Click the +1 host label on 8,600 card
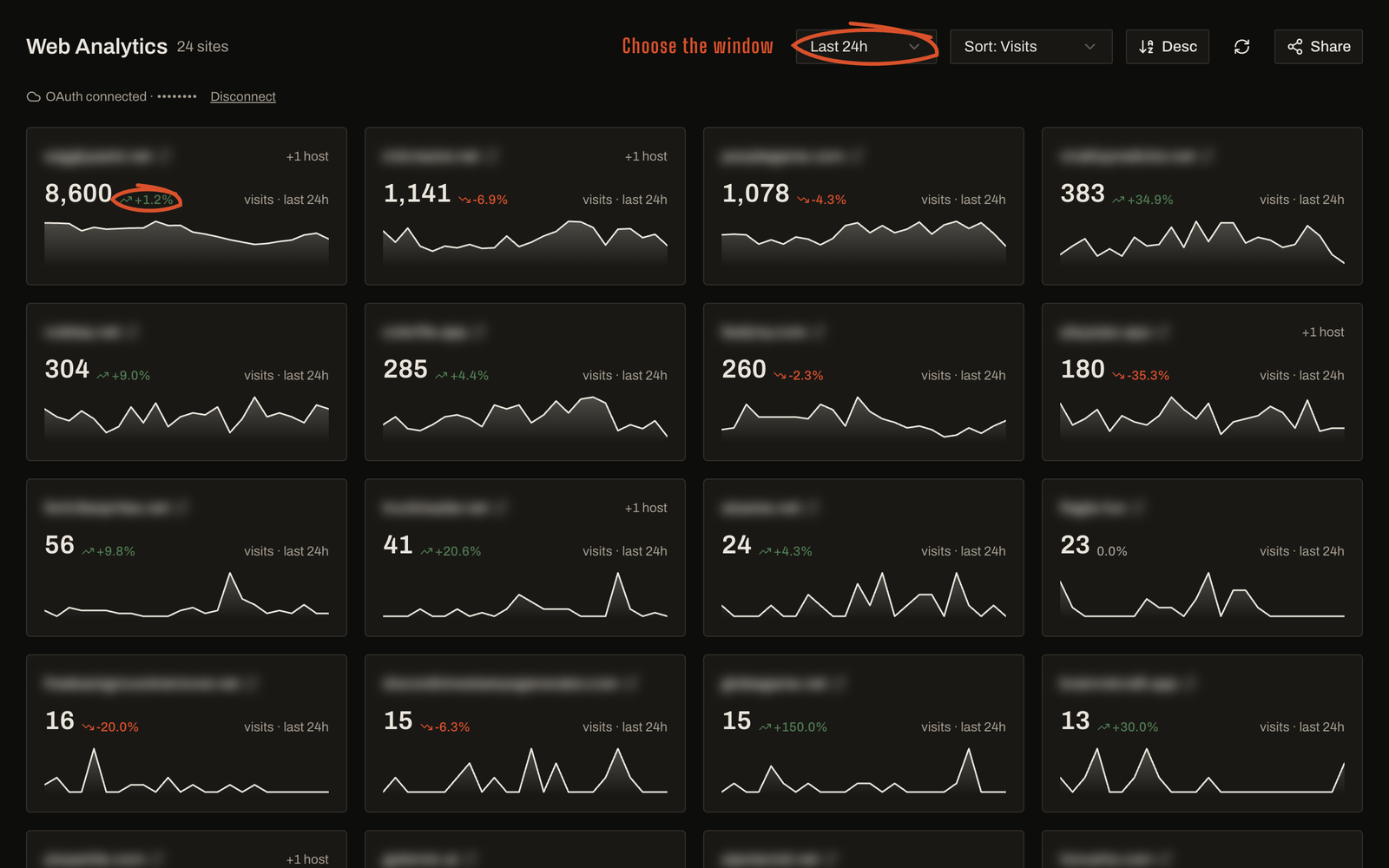 [307, 156]
